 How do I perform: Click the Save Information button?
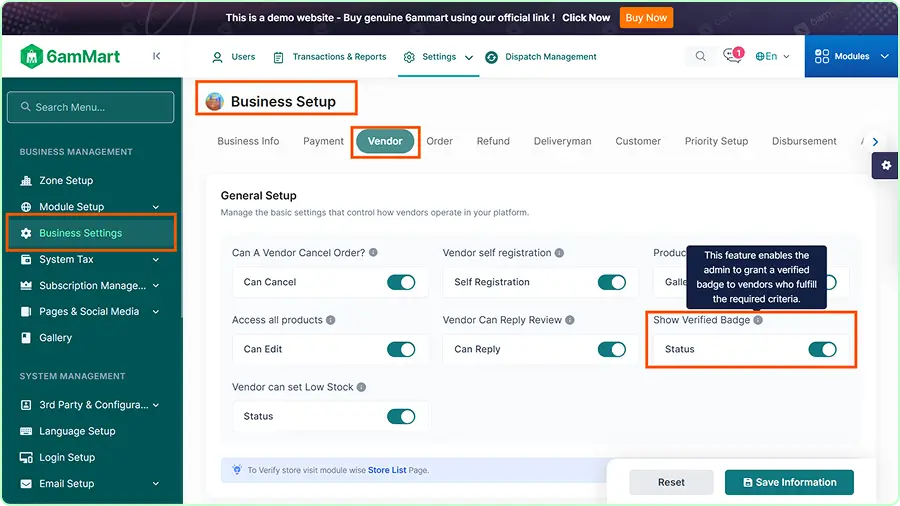789,482
